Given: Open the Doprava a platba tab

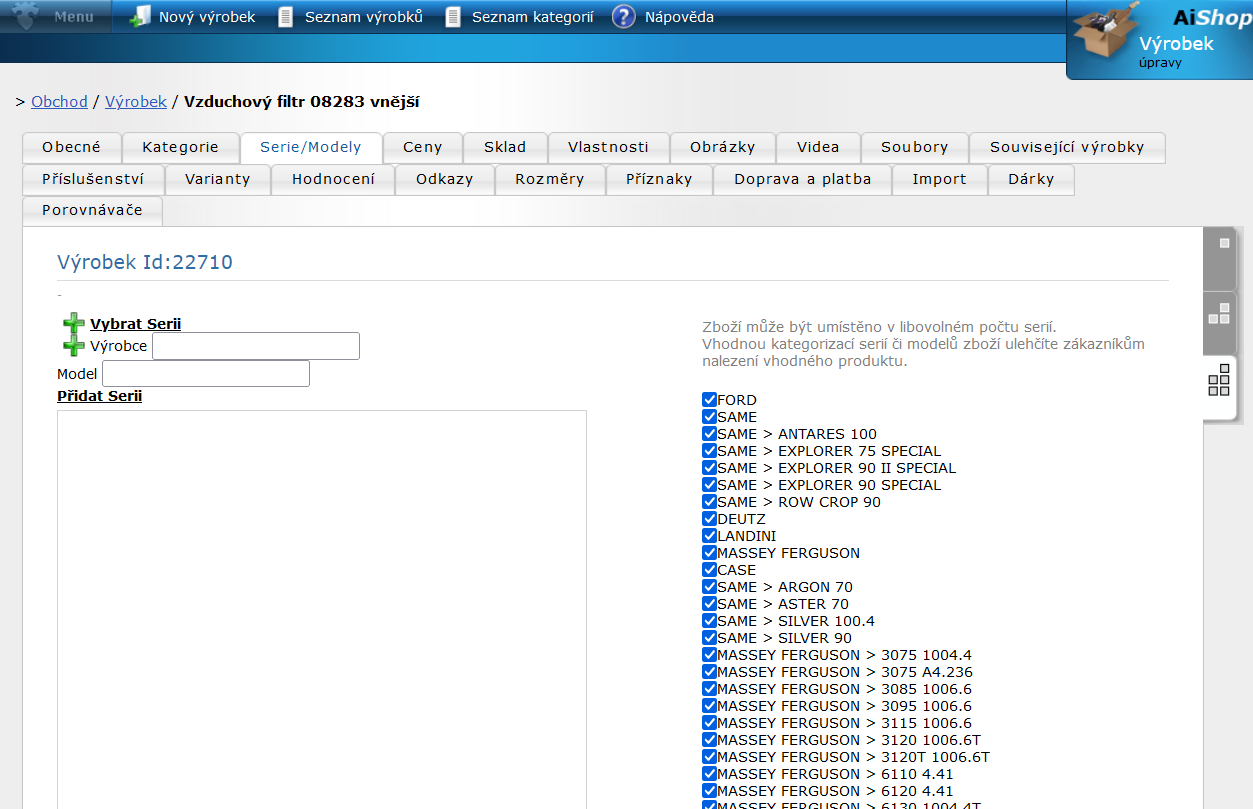Looking at the screenshot, I should point(803,179).
